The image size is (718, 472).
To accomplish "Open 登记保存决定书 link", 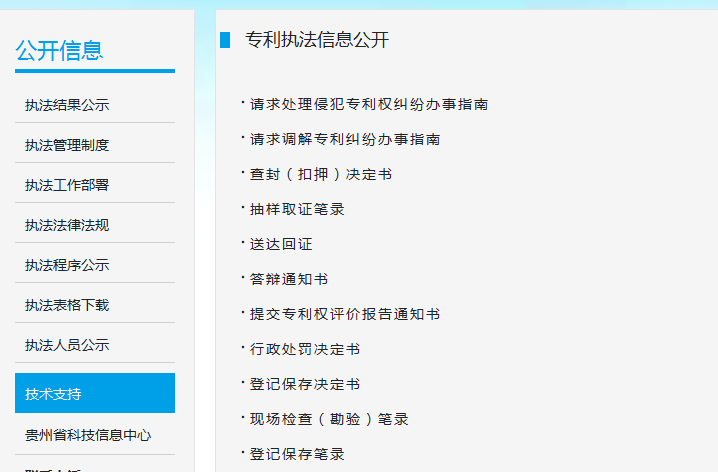I will [305, 384].
